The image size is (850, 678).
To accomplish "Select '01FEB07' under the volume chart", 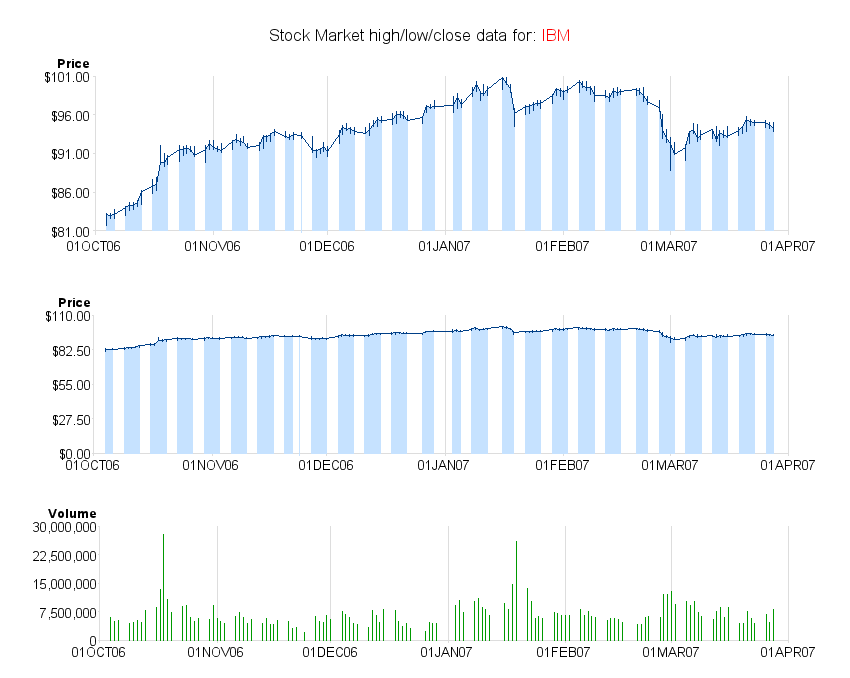I will click(x=563, y=651).
